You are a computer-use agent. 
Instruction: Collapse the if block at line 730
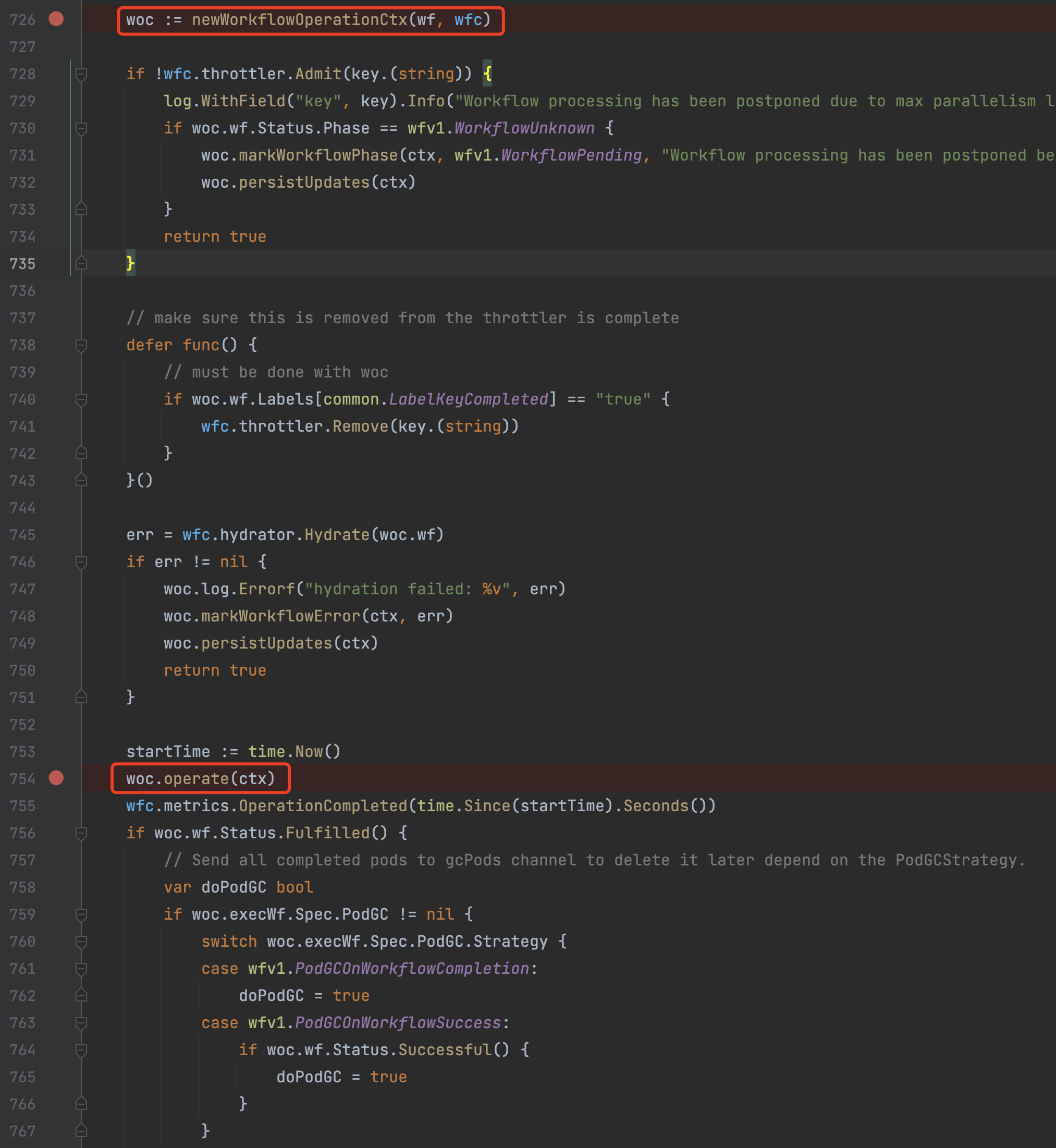click(x=81, y=128)
